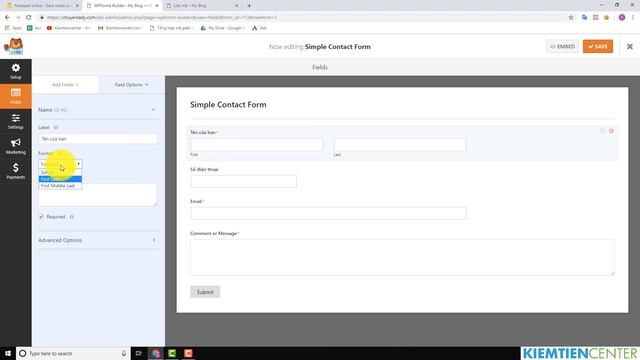The height and width of the screenshot is (360, 640).
Task: Click the WPForms bear logo
Action: tap(14, 47)
